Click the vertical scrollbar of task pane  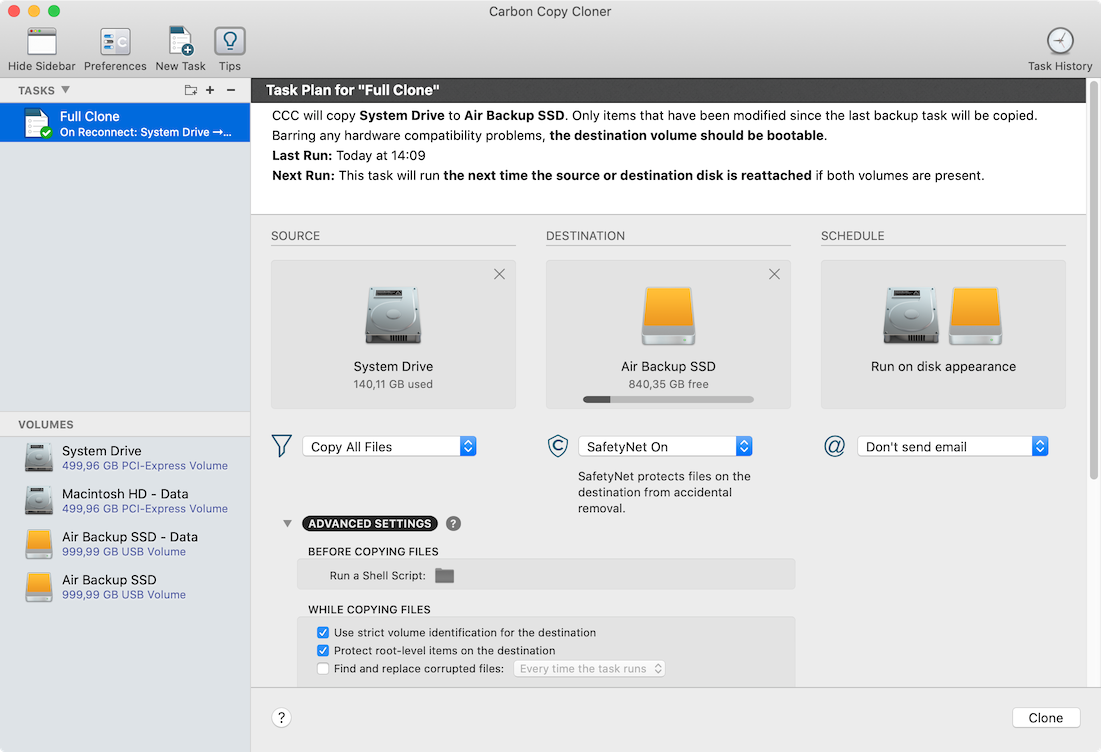1093,281
